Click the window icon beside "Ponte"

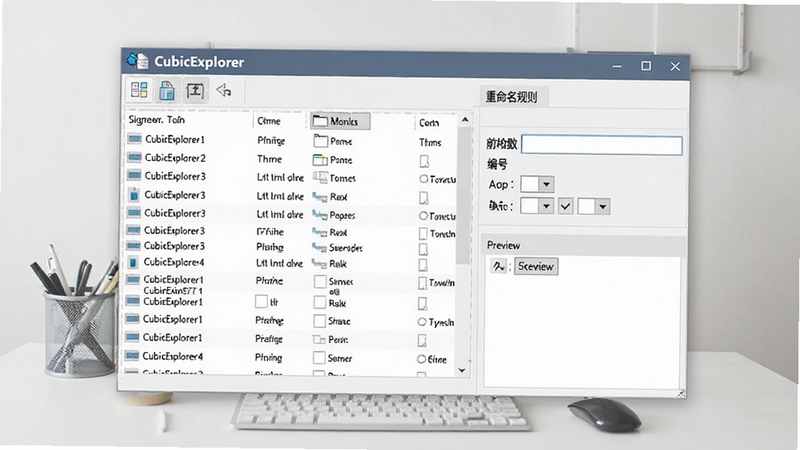(x=320, y=160)
